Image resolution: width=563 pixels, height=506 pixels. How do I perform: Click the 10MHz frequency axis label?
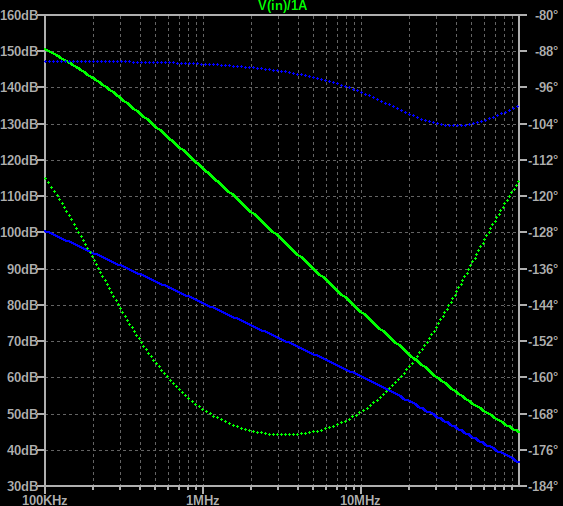tap(360, 500)
